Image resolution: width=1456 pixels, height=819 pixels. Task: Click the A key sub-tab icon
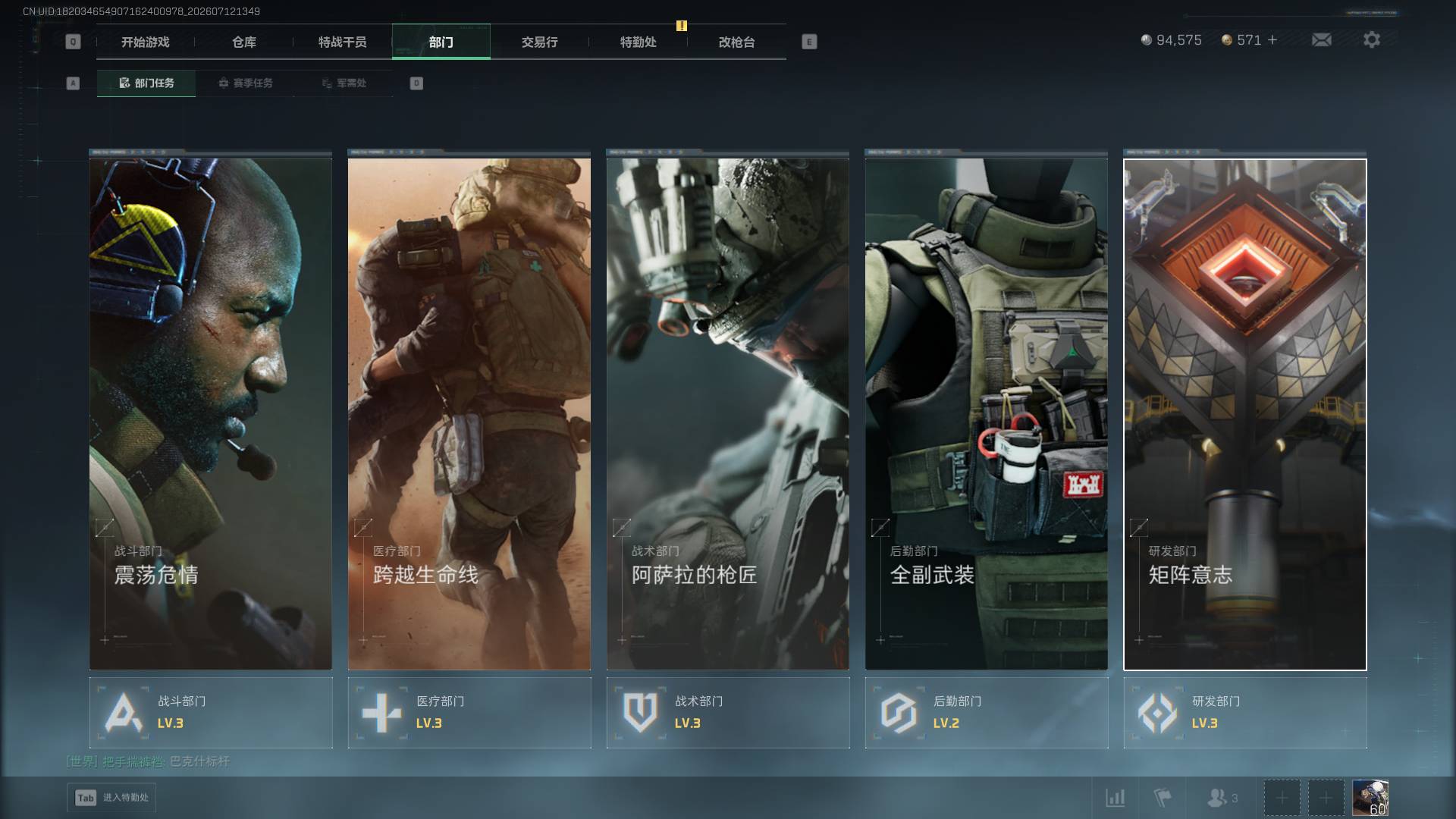click(x=73, y=83)
